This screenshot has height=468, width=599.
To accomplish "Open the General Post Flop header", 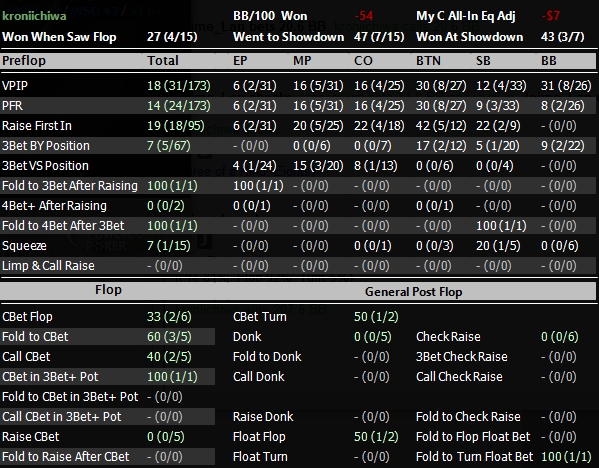I will pyautogui.click(x=413, y=292).
